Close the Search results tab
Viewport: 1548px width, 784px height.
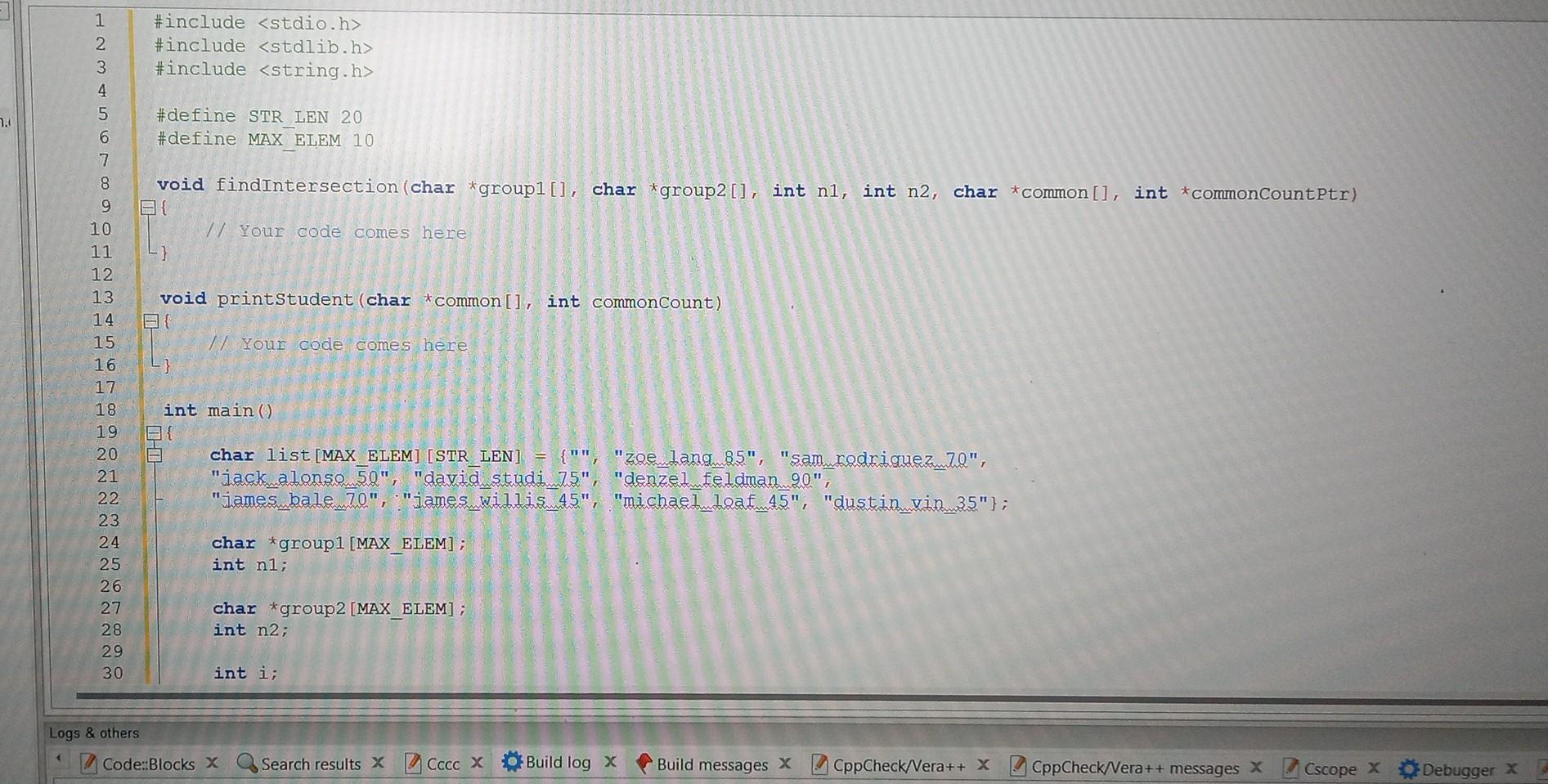(x=378, y=762)
